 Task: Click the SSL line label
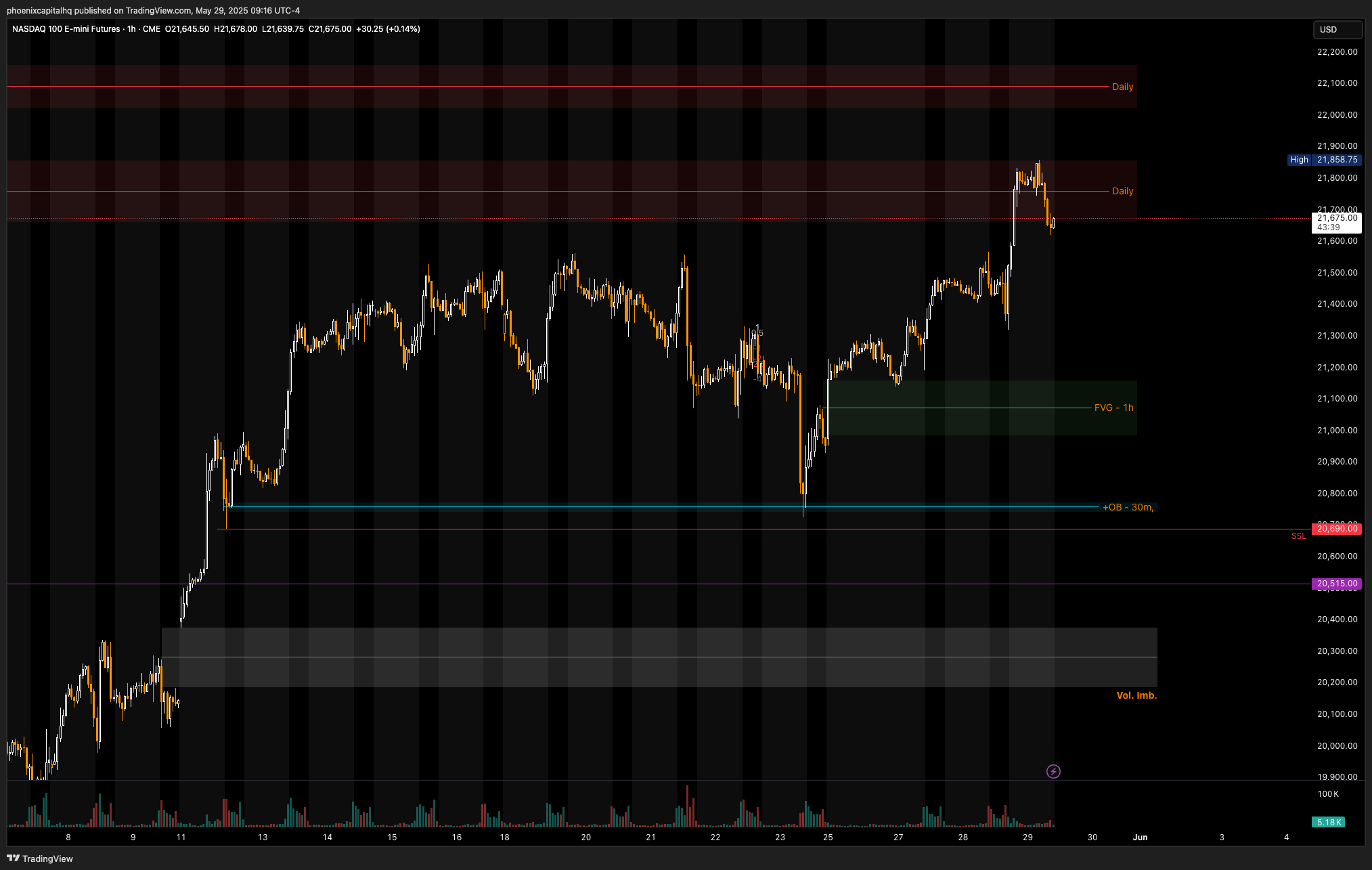click(1298, 536)
